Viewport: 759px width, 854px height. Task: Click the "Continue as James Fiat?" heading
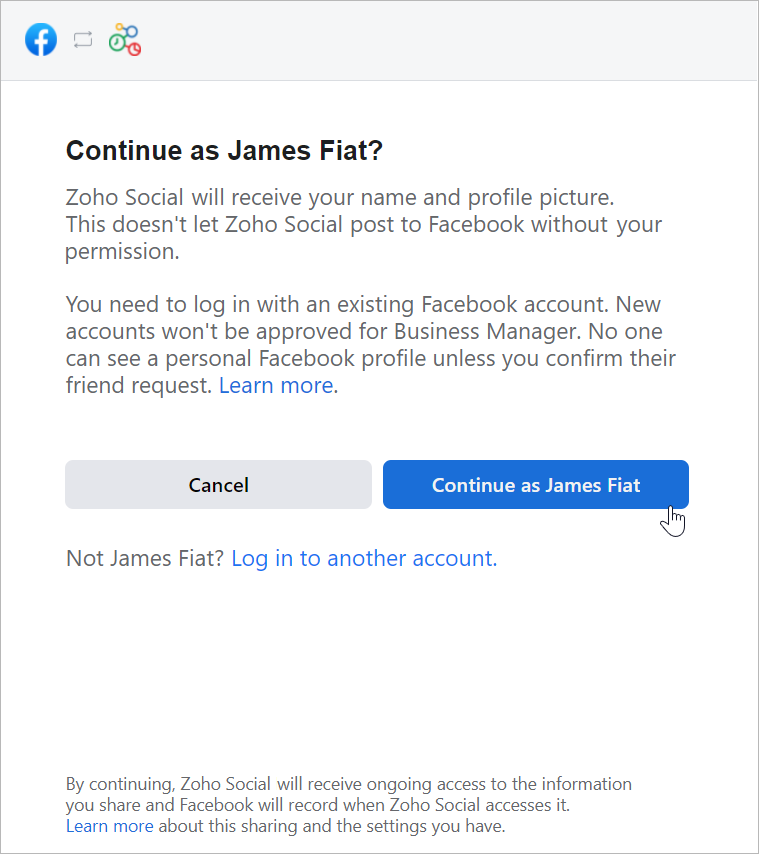pyautogui.click(x=224, y=151)
